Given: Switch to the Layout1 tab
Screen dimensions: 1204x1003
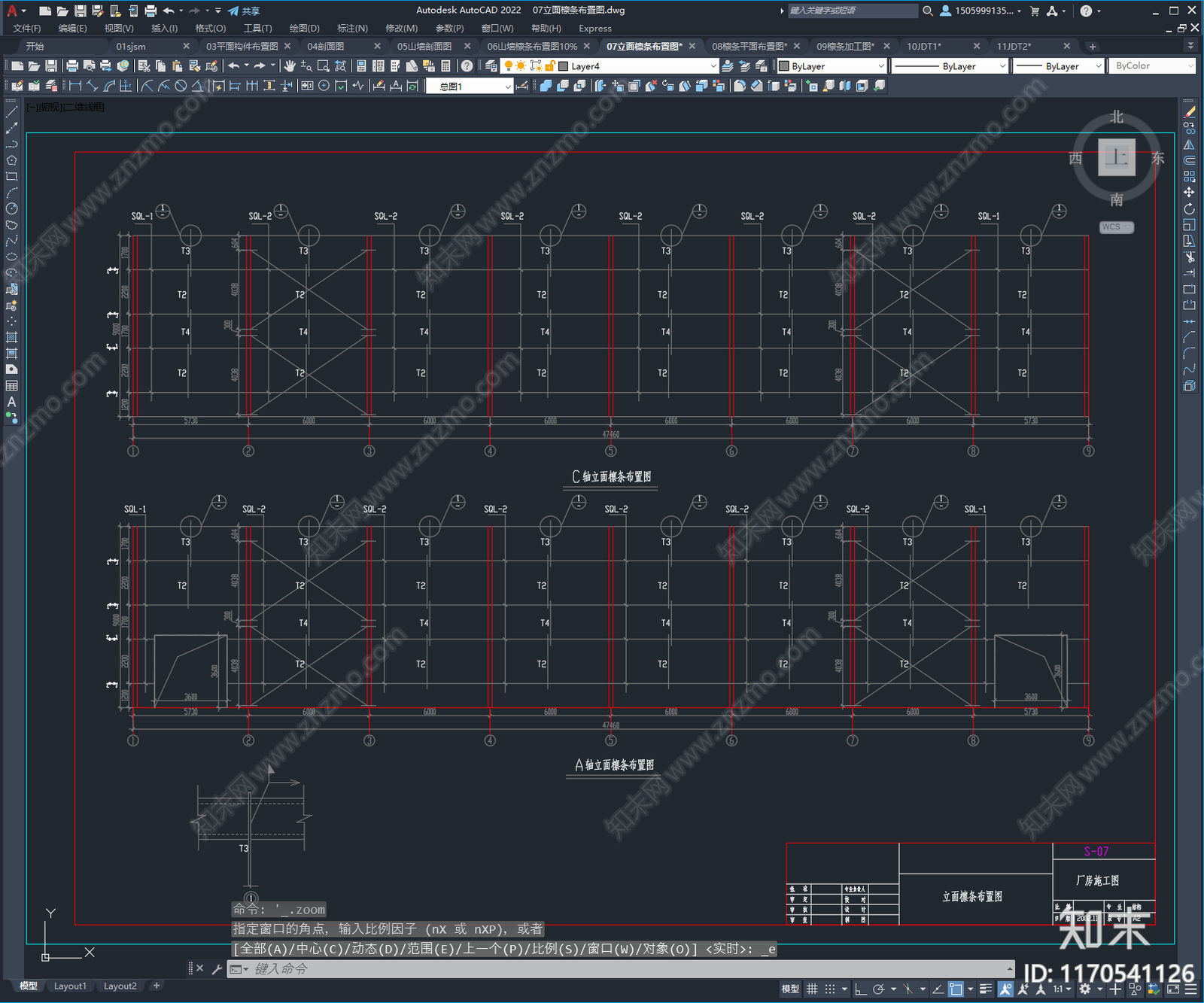Looking at the screenshot, I should (70, 986).
